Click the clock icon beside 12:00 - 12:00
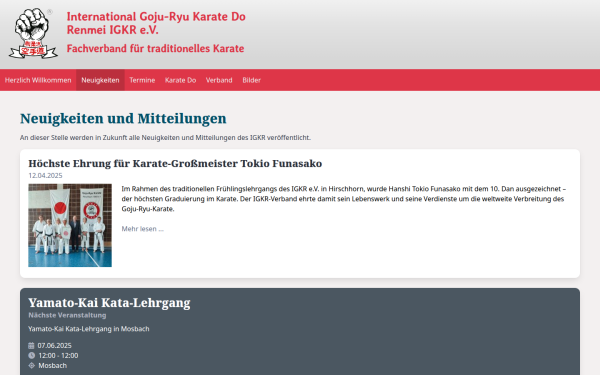The image size is (600, 375). coord(31,355)
